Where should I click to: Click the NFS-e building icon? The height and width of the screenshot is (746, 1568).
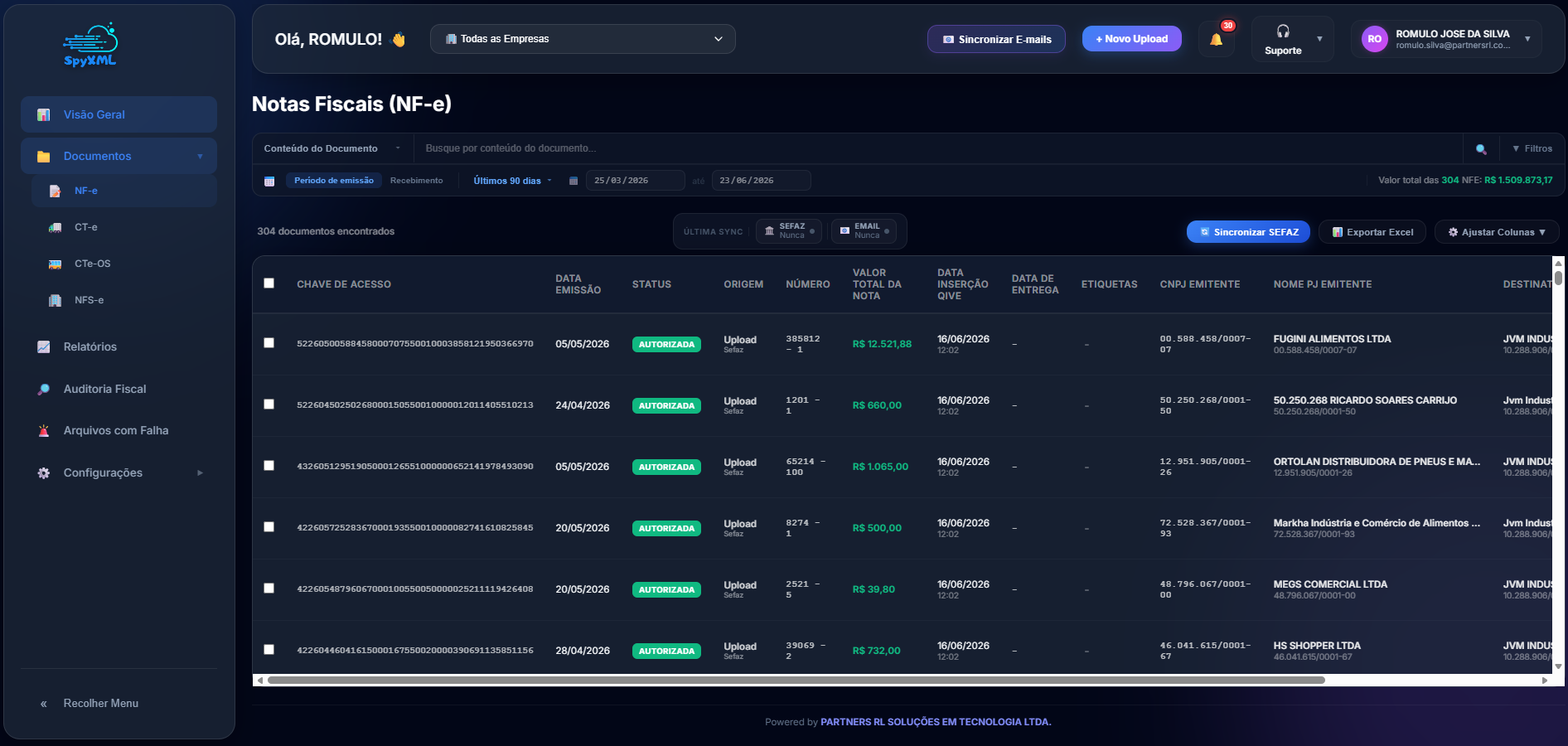[x=55, y=300]
